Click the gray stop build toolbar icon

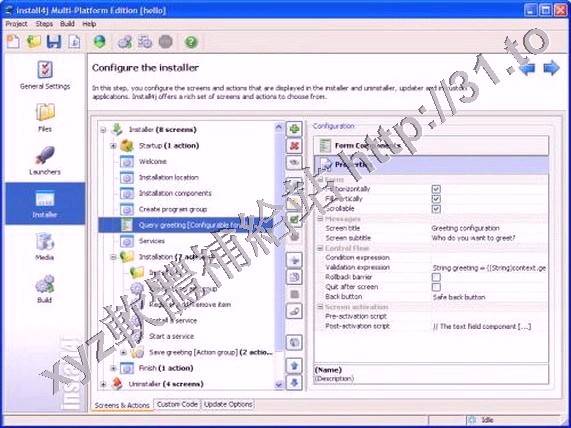tap(166, 42)
